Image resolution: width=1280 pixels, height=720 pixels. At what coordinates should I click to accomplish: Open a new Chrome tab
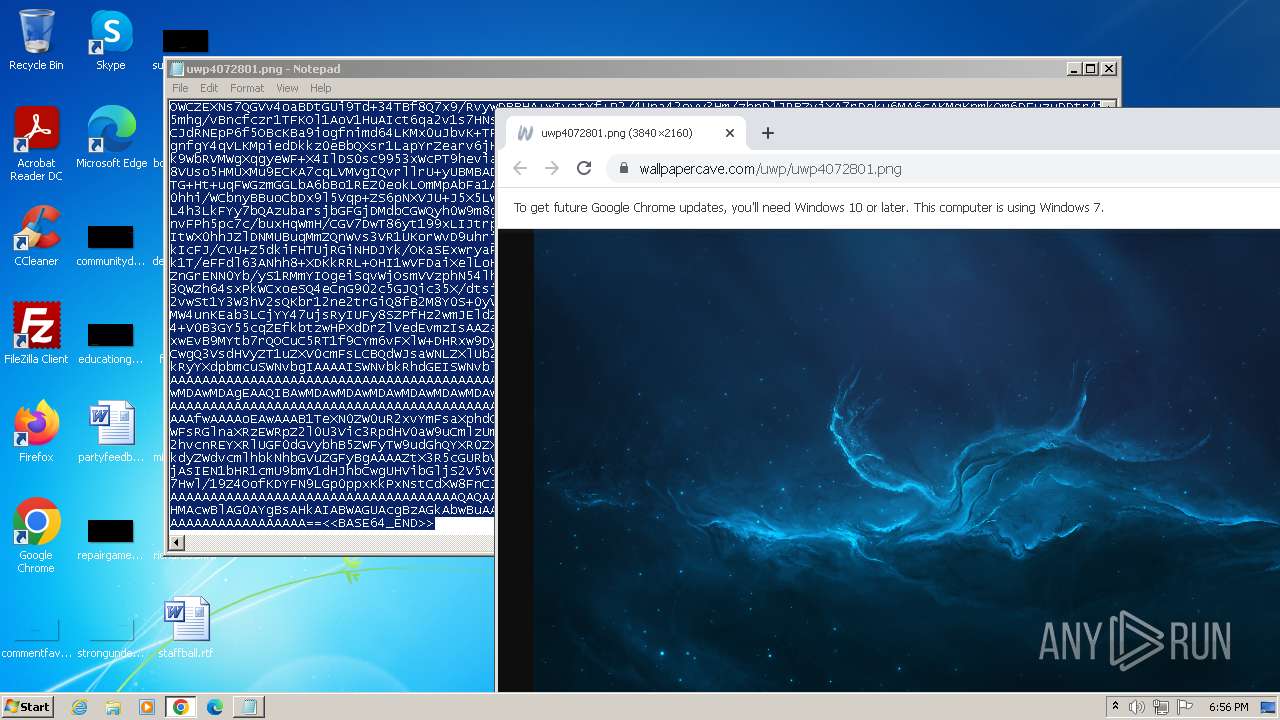click(768, 133)
